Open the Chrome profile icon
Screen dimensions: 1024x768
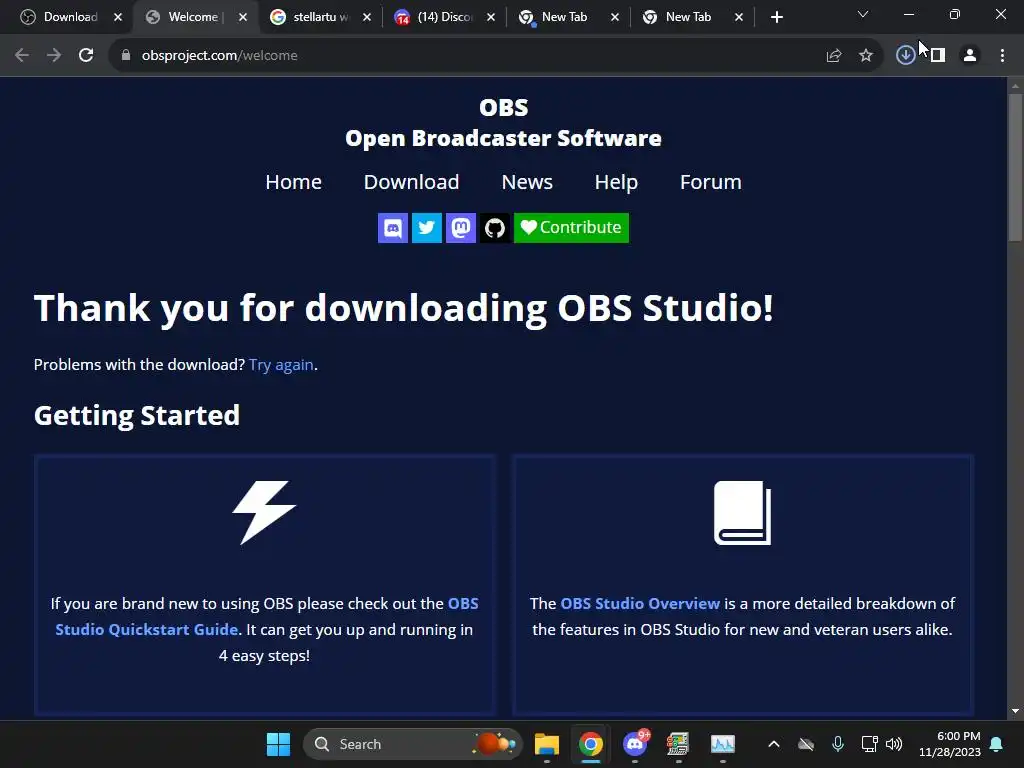pos(970,56)
